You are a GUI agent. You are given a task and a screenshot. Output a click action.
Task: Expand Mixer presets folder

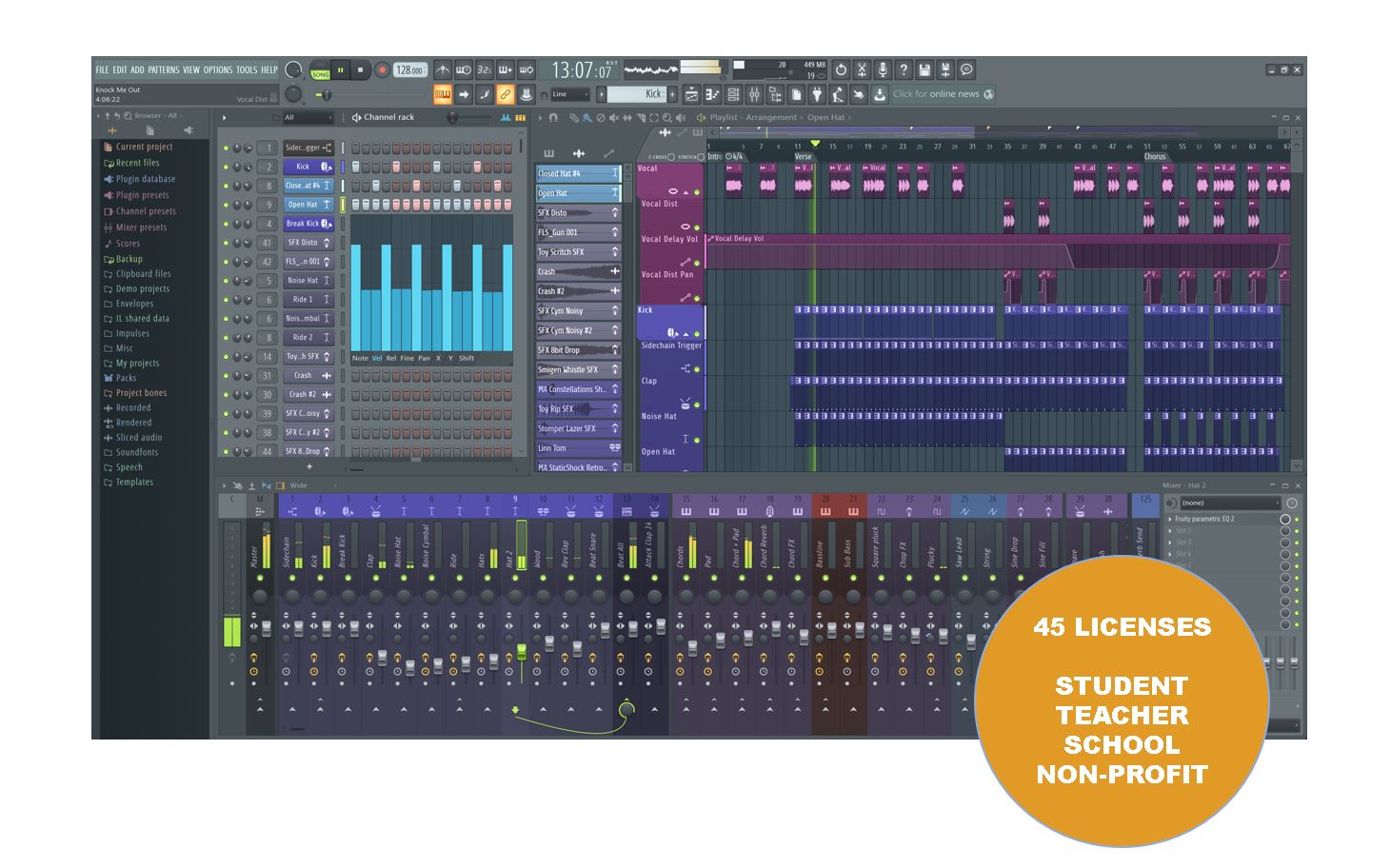pos(134,227)
